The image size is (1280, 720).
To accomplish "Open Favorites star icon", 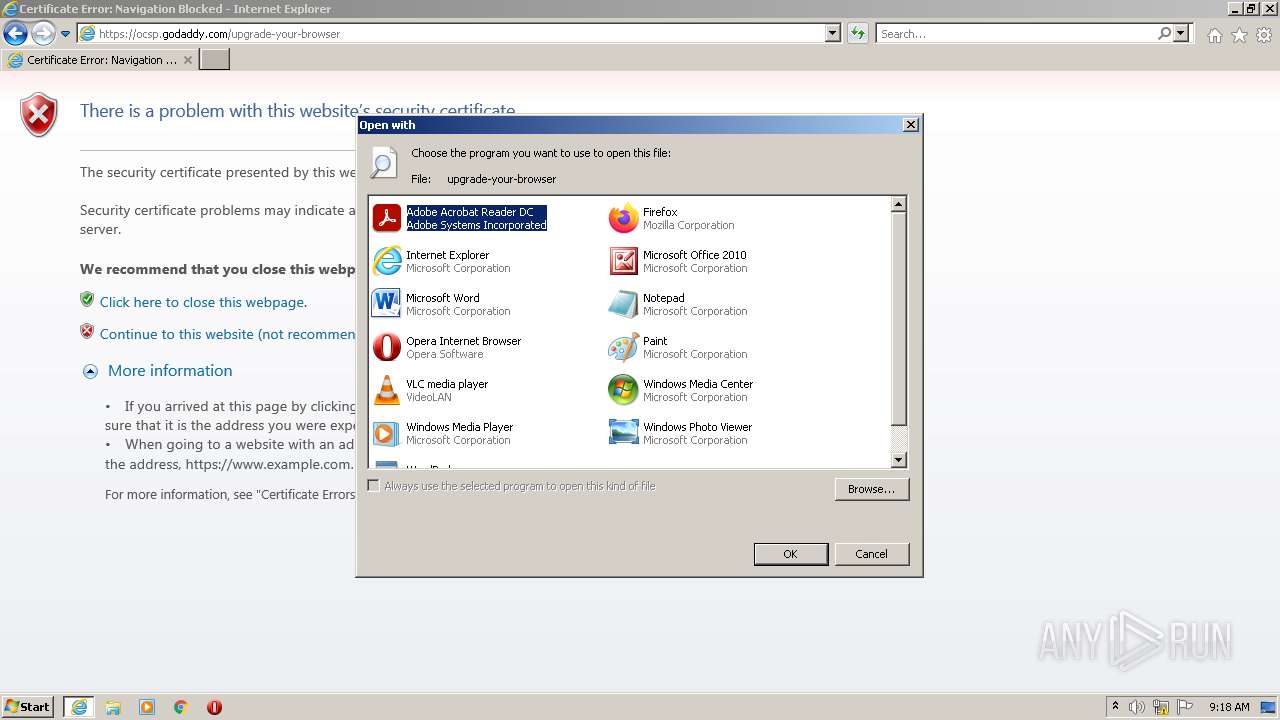I will pyautogui.click(x=1239, y=35).
